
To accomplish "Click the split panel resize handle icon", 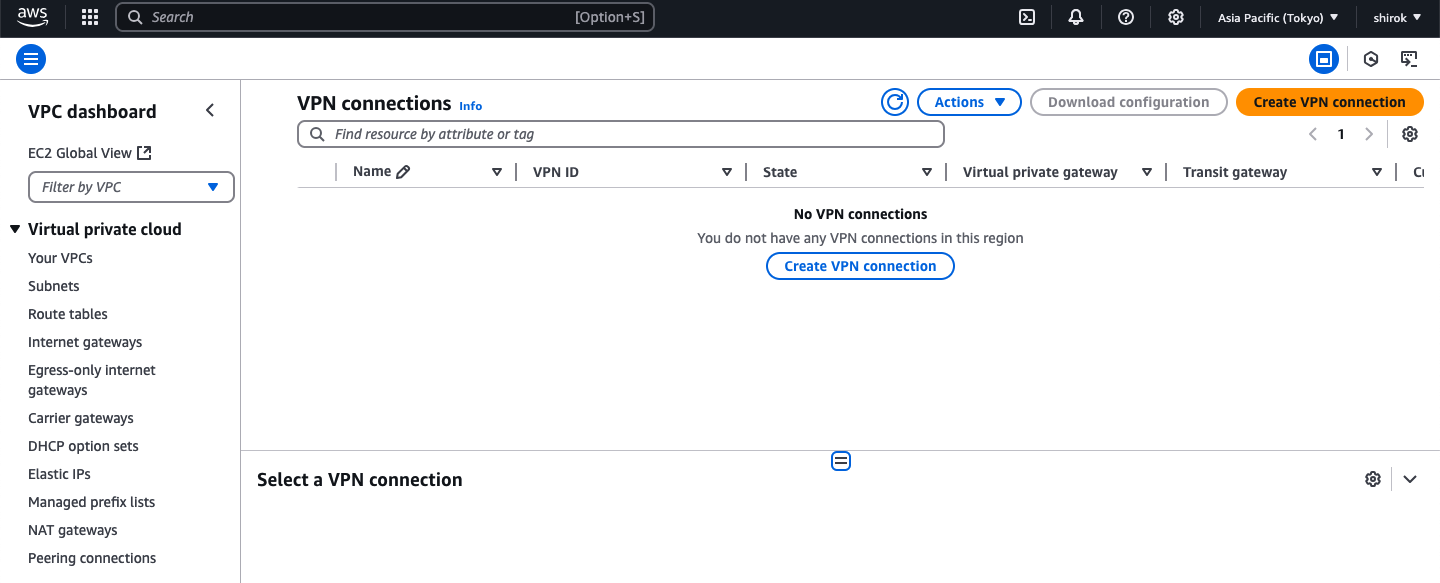I will click(x=841, y=461).
